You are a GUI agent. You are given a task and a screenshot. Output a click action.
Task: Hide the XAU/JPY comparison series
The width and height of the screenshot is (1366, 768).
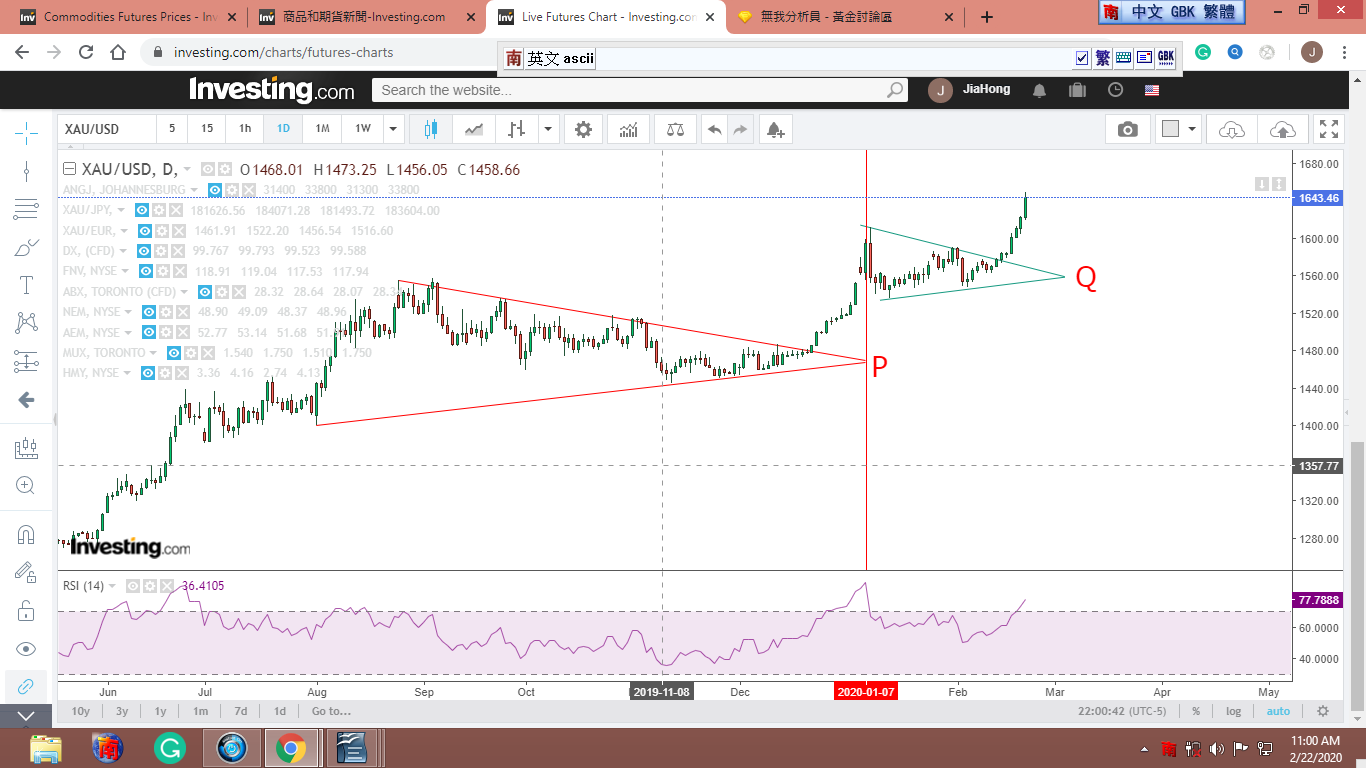[143, 210]
